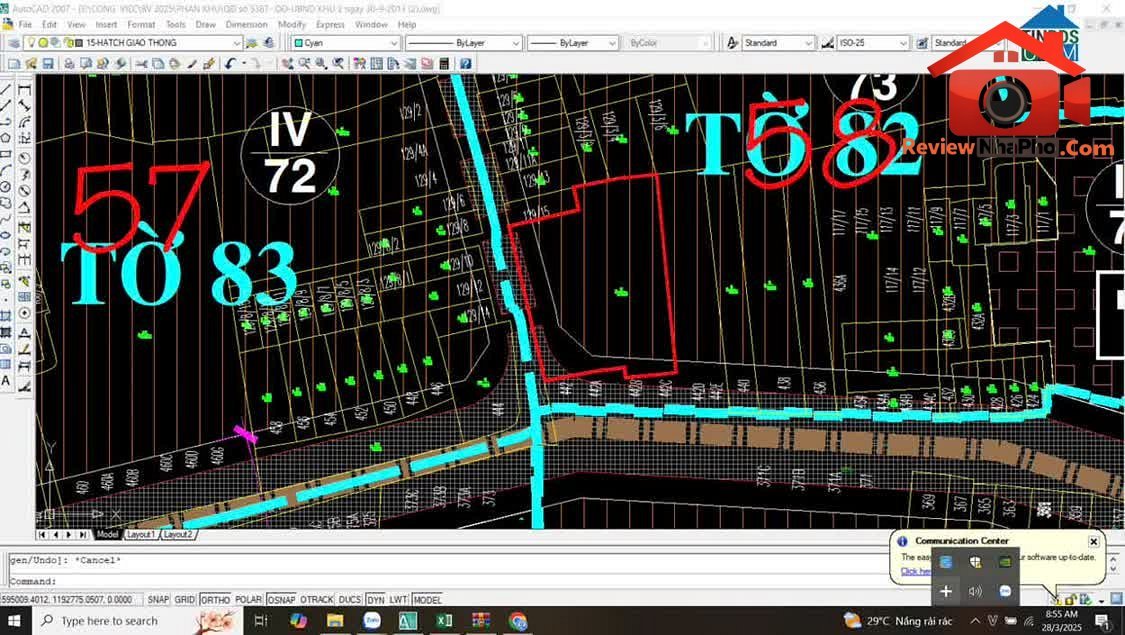
Task: Expand the layer dropdown showing 15-HATCH GIAO THONG
Action: (x=235, y=43)
